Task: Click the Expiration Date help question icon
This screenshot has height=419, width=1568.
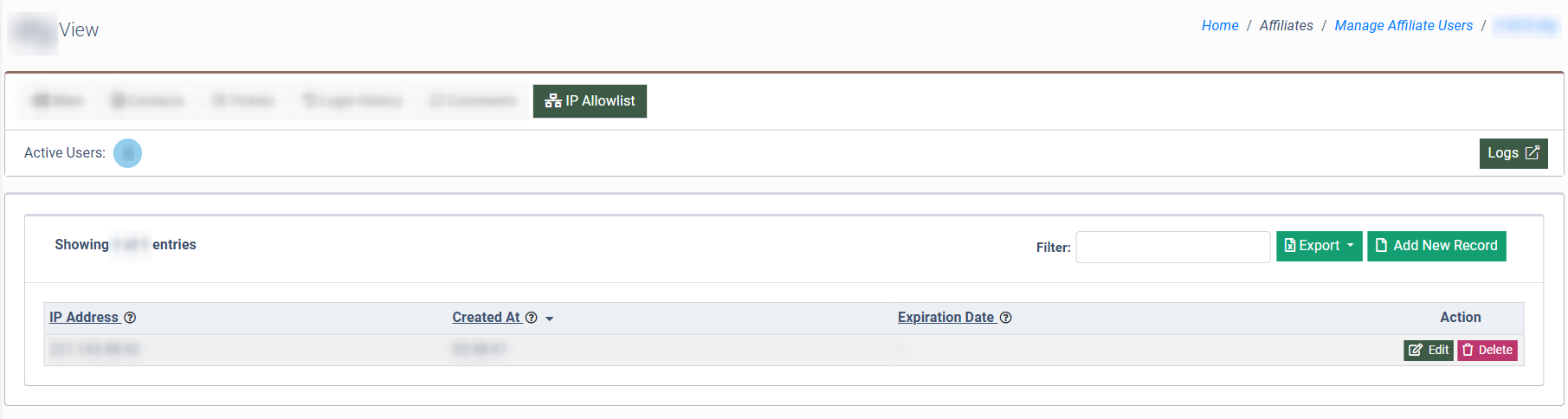Action: click(x=1005, y=318)
